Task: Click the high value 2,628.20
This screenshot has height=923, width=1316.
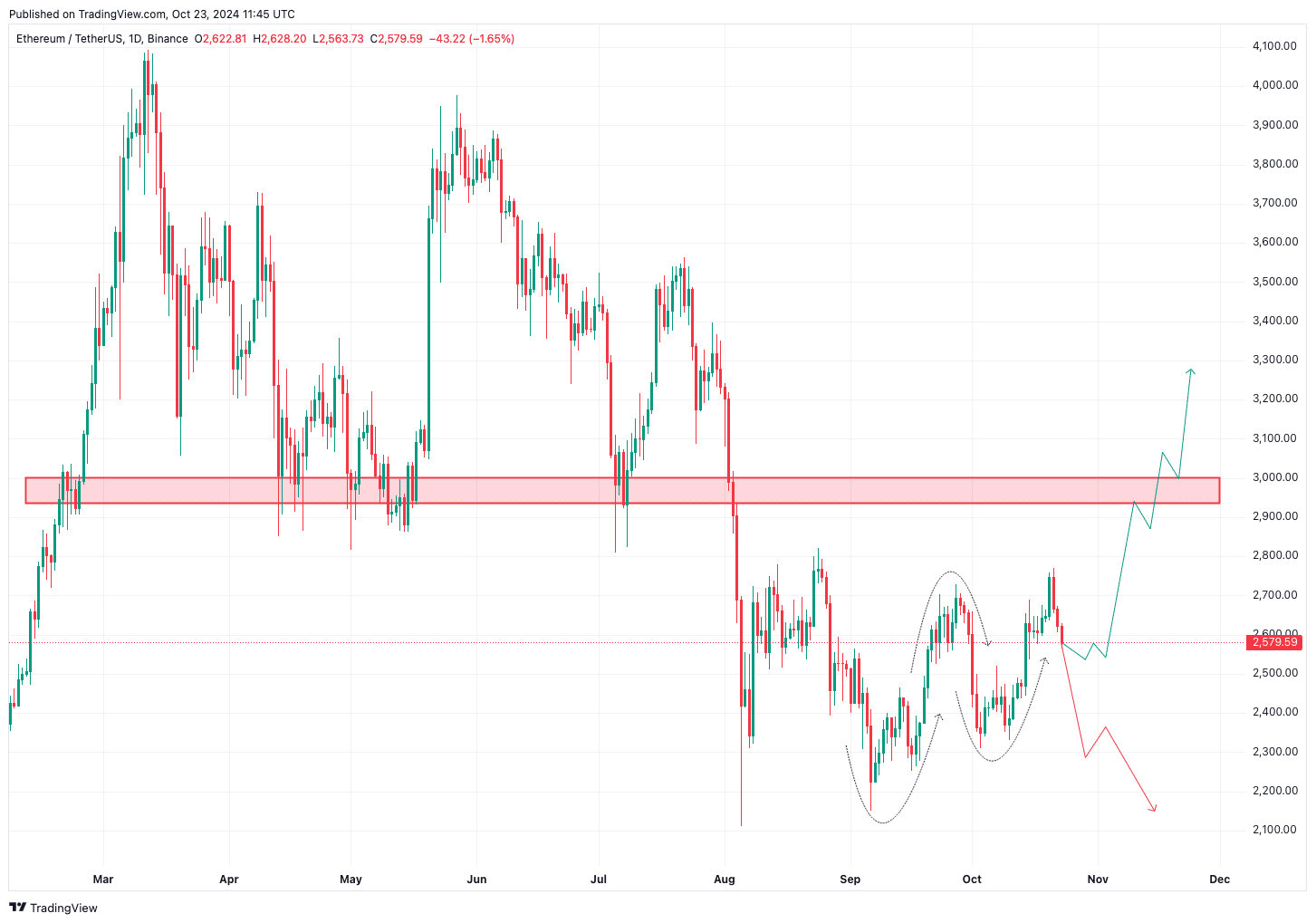Action: coord(283,39)
